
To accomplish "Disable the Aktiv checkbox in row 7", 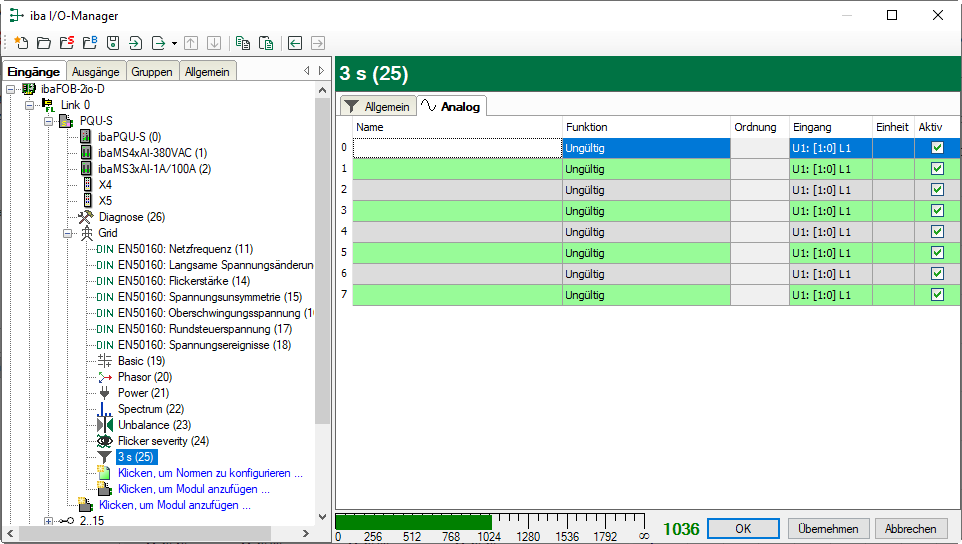I will click(x=937, y=294).
